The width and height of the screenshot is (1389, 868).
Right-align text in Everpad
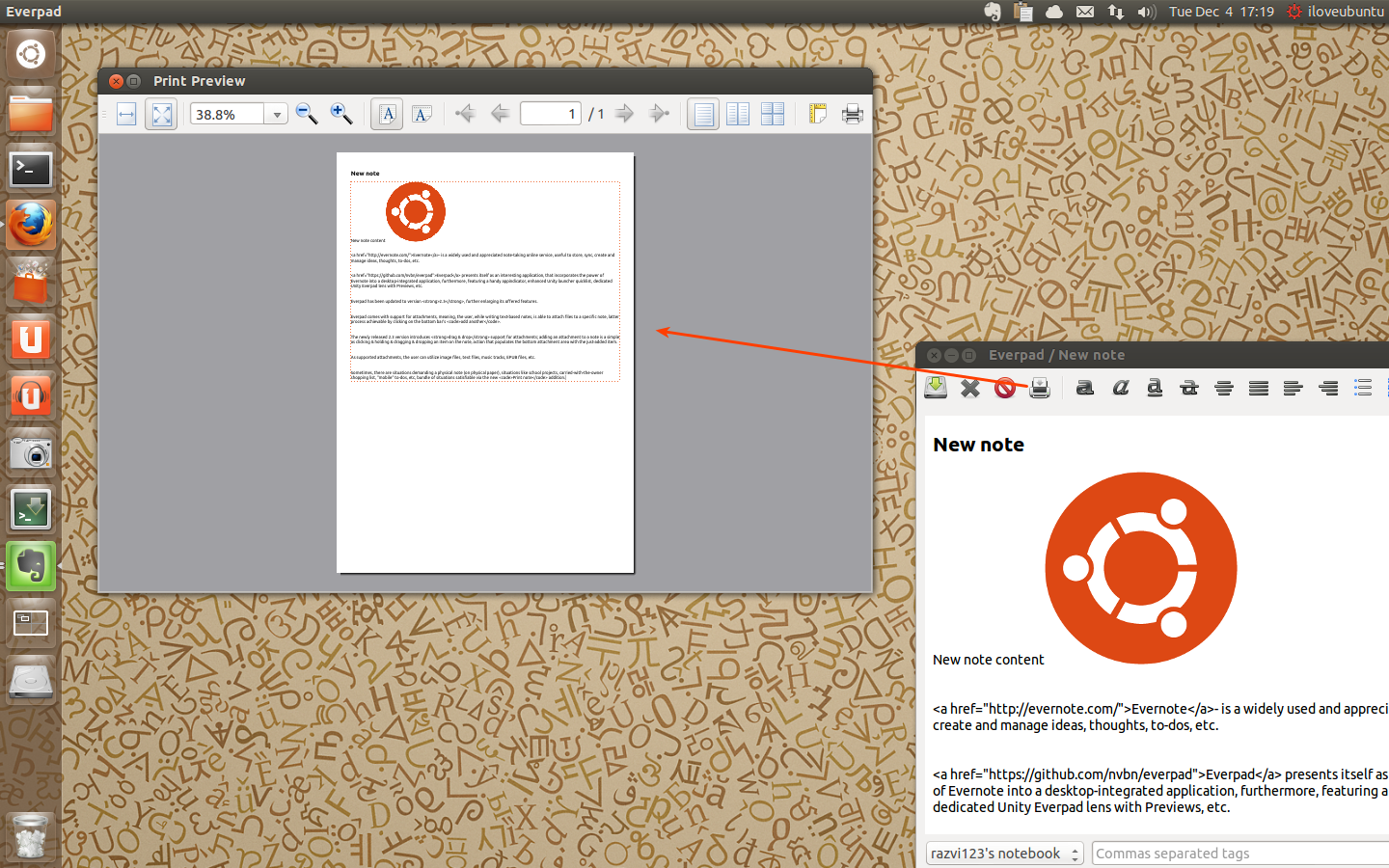click(1328, 388)
